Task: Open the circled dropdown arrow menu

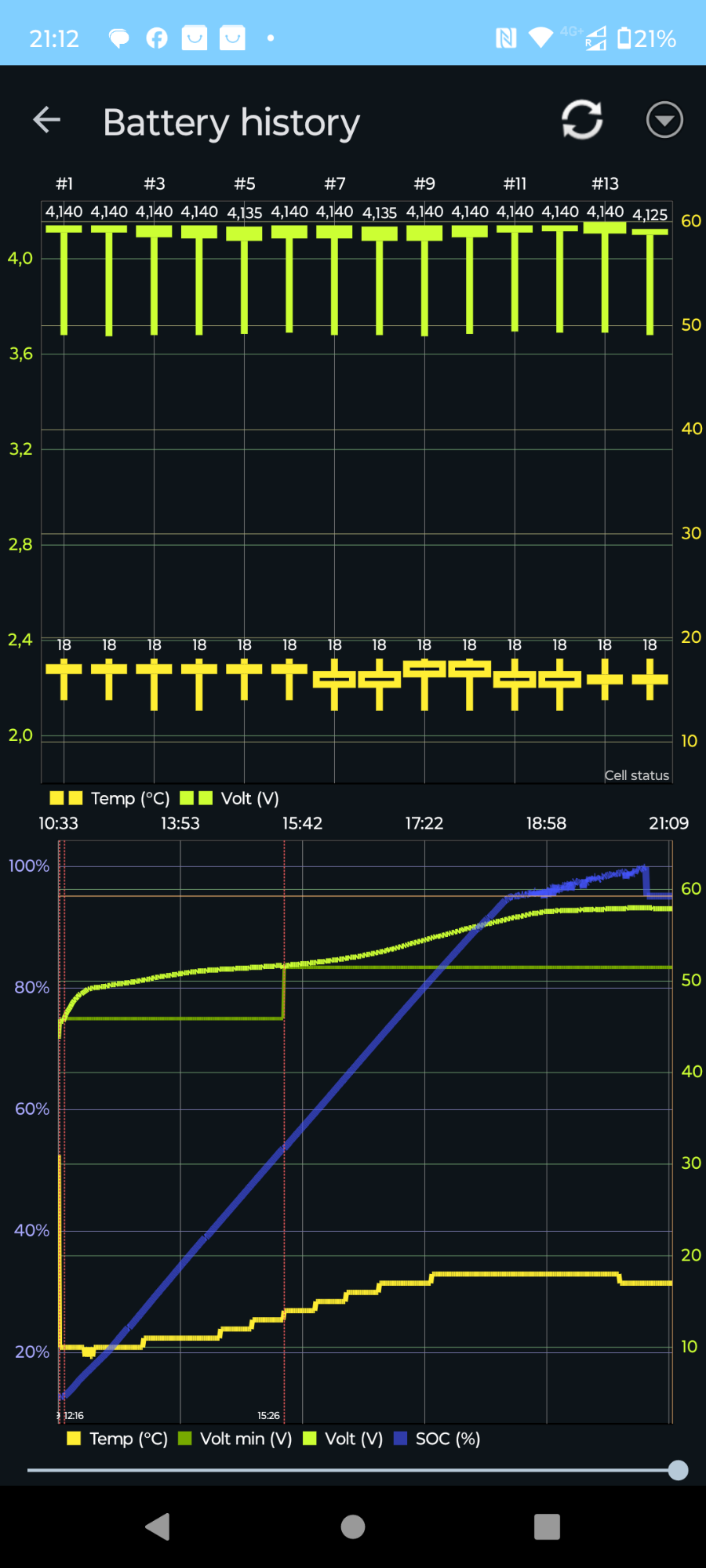Action: click(664, 120)
